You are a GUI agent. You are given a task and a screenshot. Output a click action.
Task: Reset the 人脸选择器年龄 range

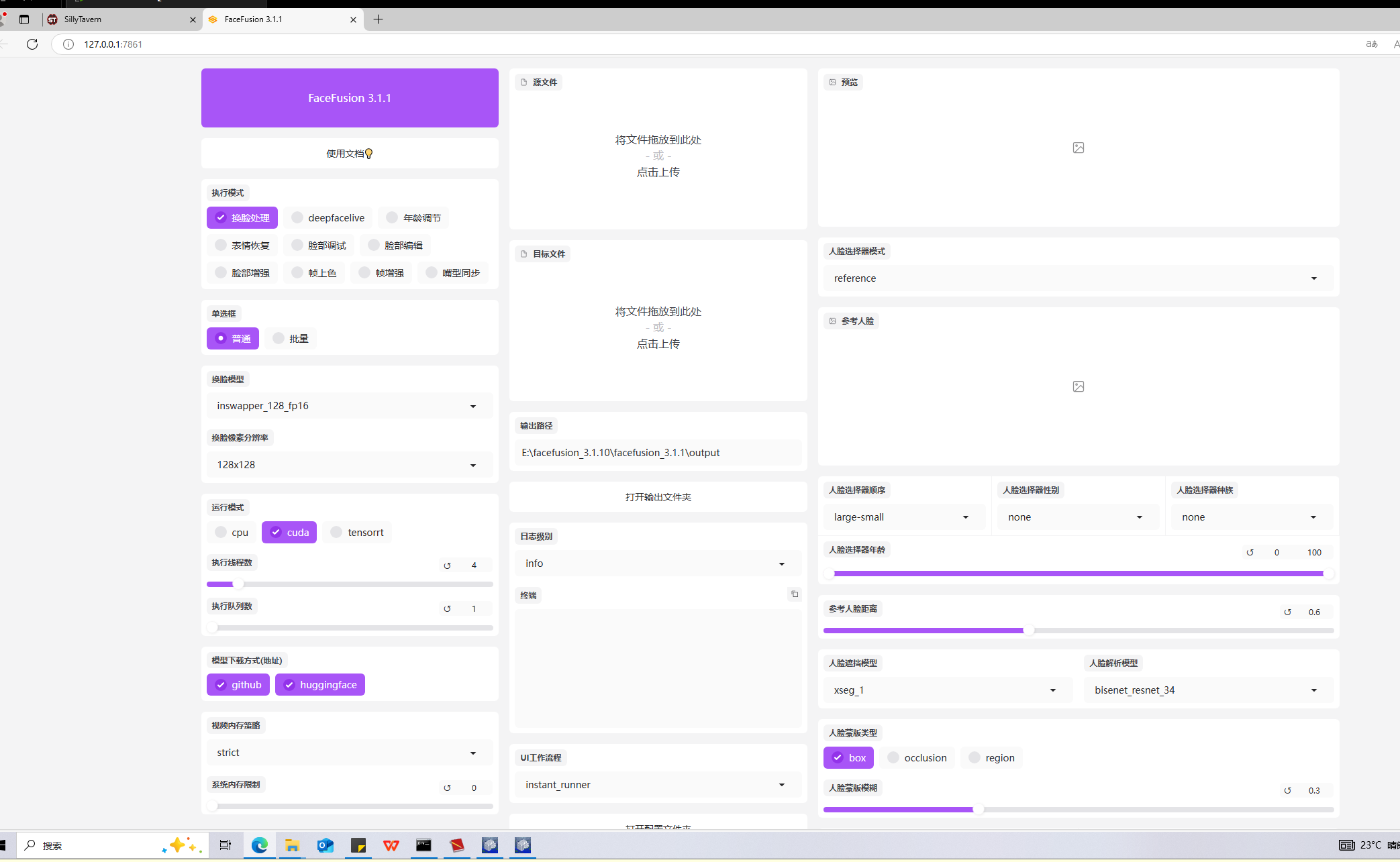point(1250,553)
